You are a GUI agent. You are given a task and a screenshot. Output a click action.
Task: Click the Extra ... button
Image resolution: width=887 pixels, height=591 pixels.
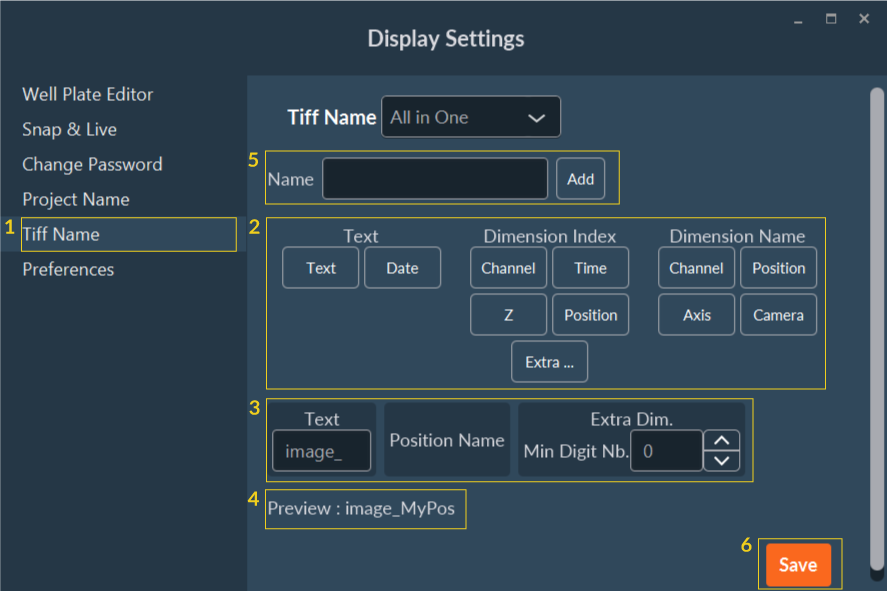click(549, 362)
